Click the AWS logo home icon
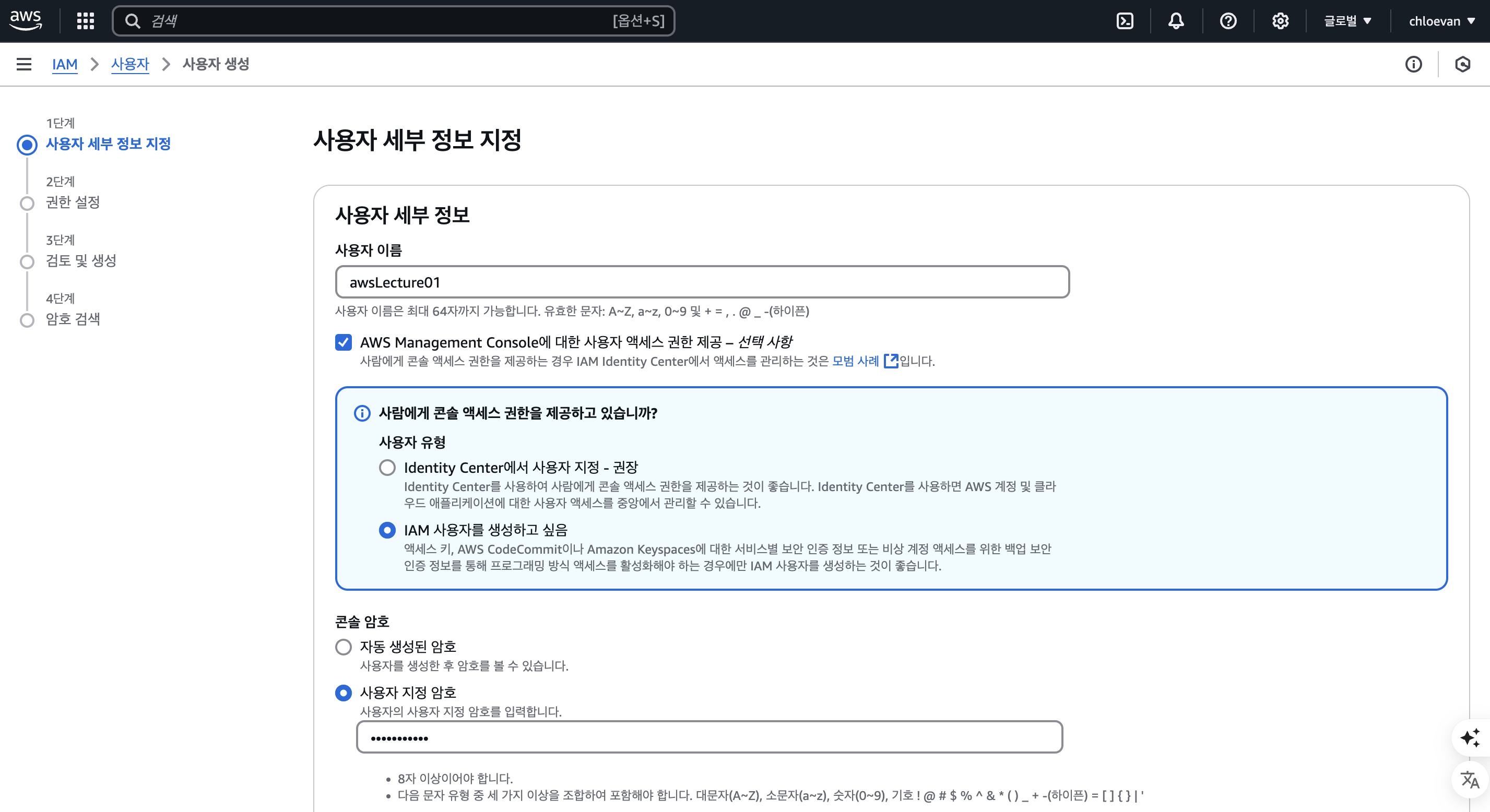1490x812 pixels. pos(26,21)
